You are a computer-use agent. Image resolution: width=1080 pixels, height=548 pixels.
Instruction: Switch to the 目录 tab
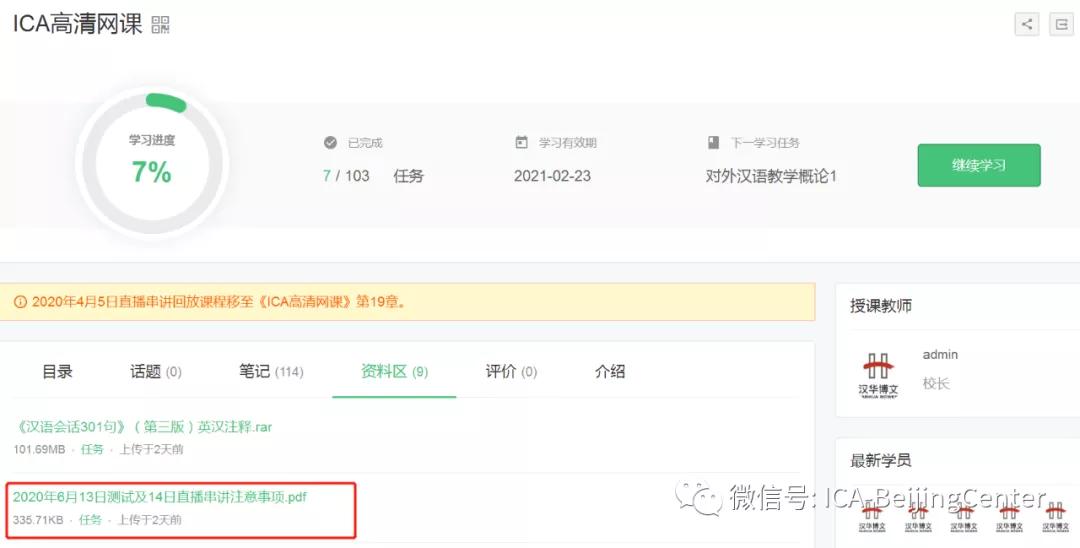[57, 372]
